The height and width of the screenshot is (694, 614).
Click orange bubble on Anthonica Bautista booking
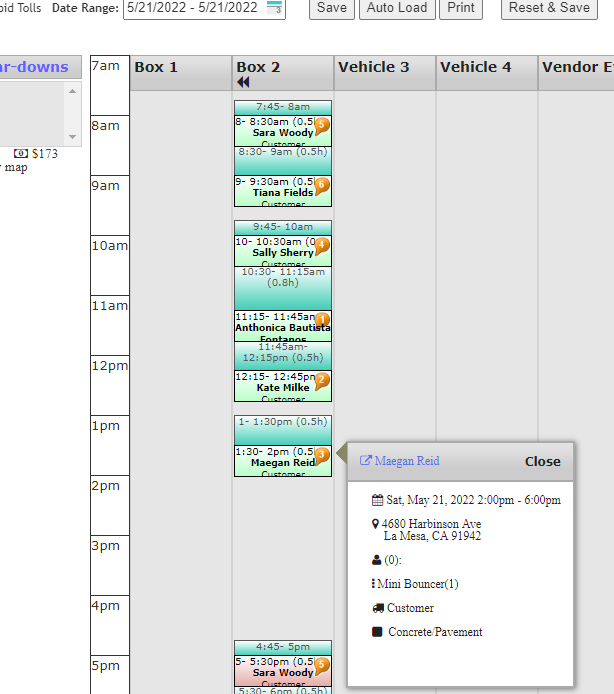pos(322,320)
